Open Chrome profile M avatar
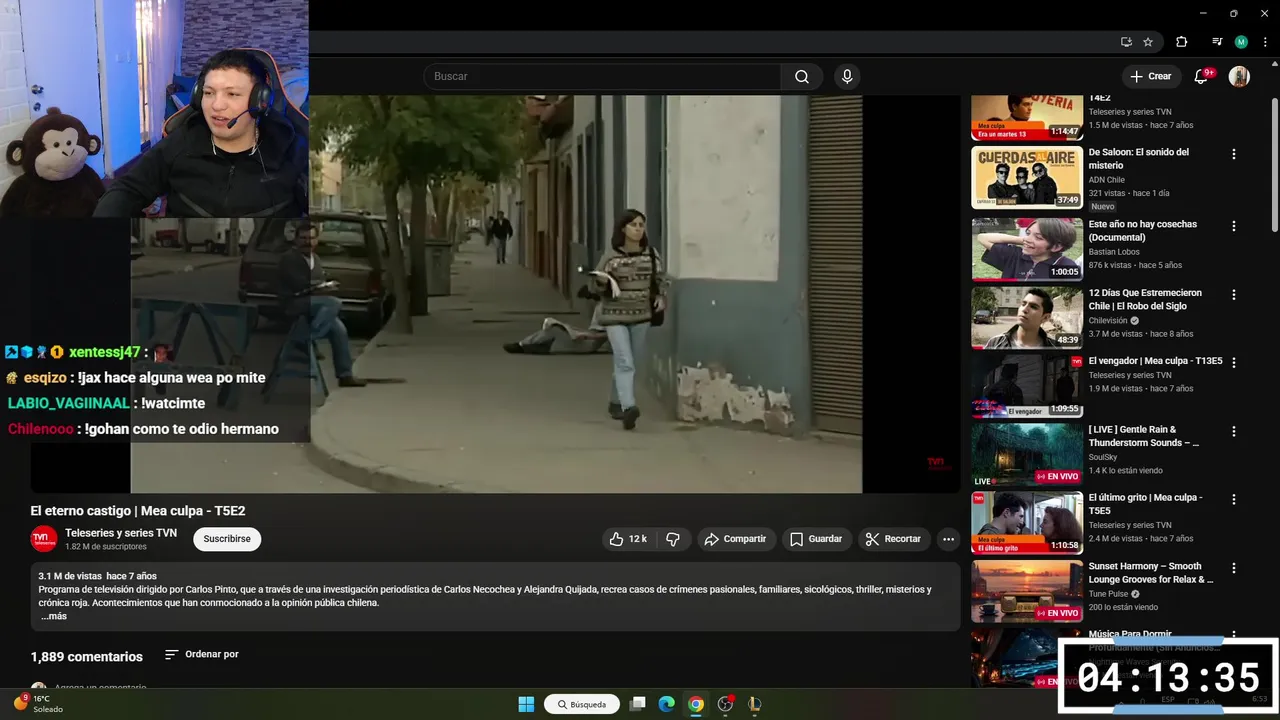The height and width of the screenshot is (720, 1280). click(1241, 42)
